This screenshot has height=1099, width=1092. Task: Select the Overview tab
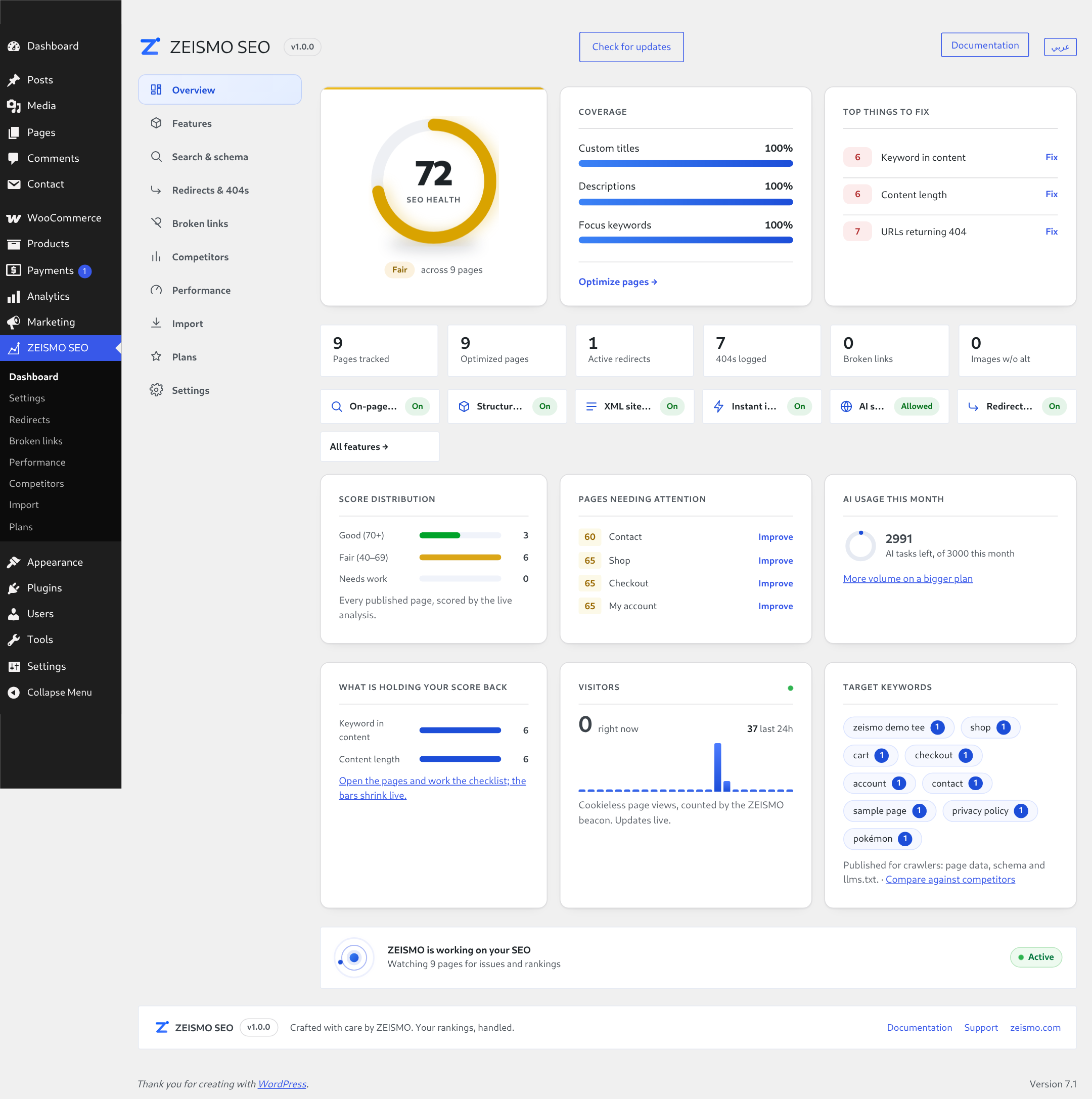pos(220,90)
